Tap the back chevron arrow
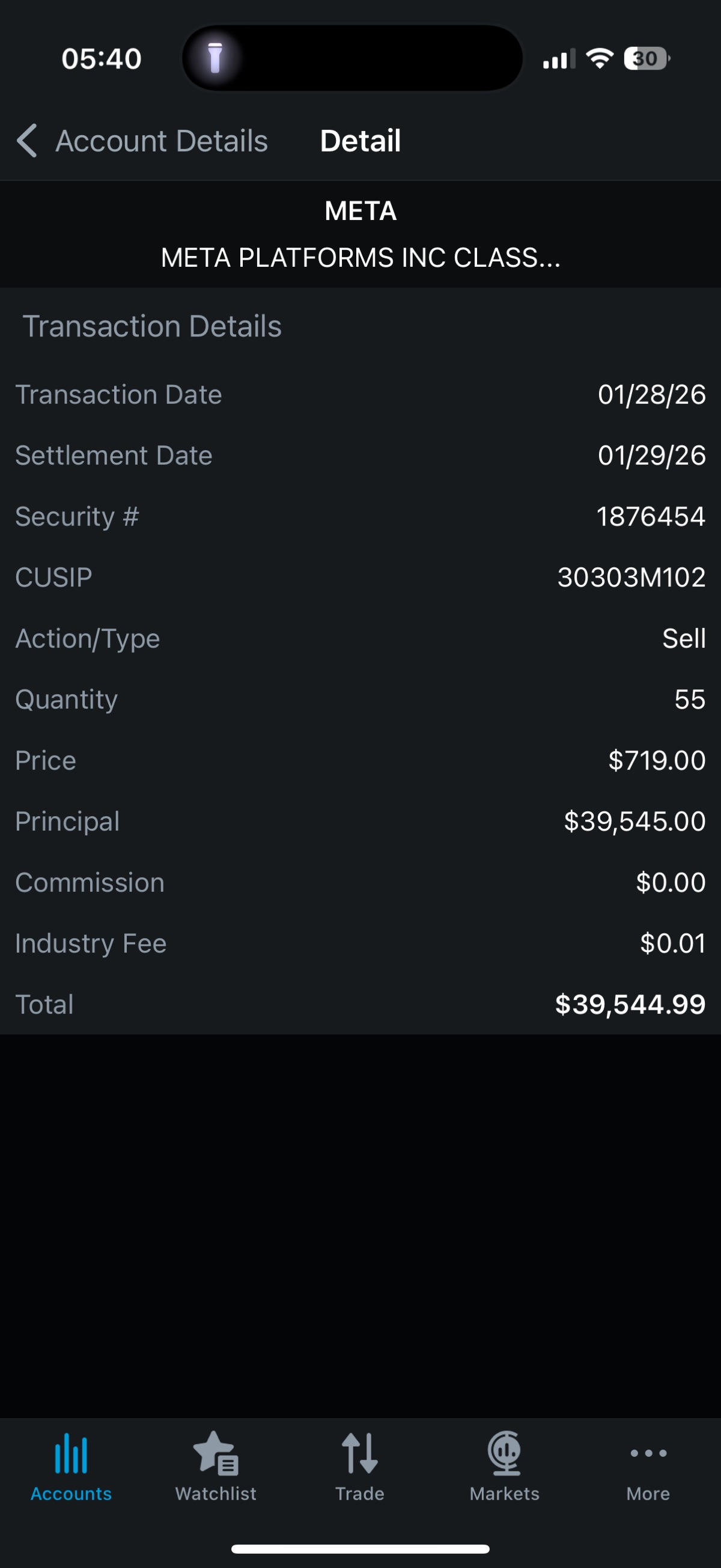 28,141
